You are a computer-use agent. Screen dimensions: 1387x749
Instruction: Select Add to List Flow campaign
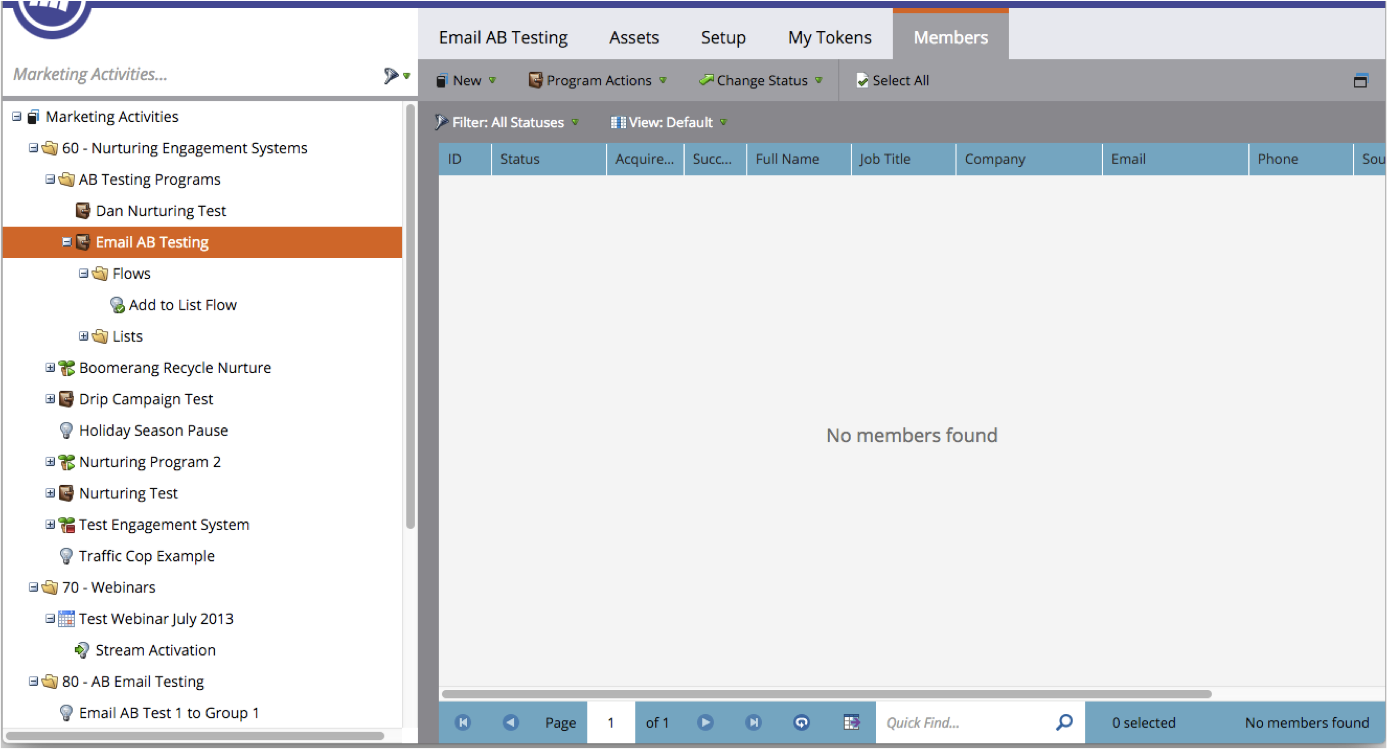(182, 305)
